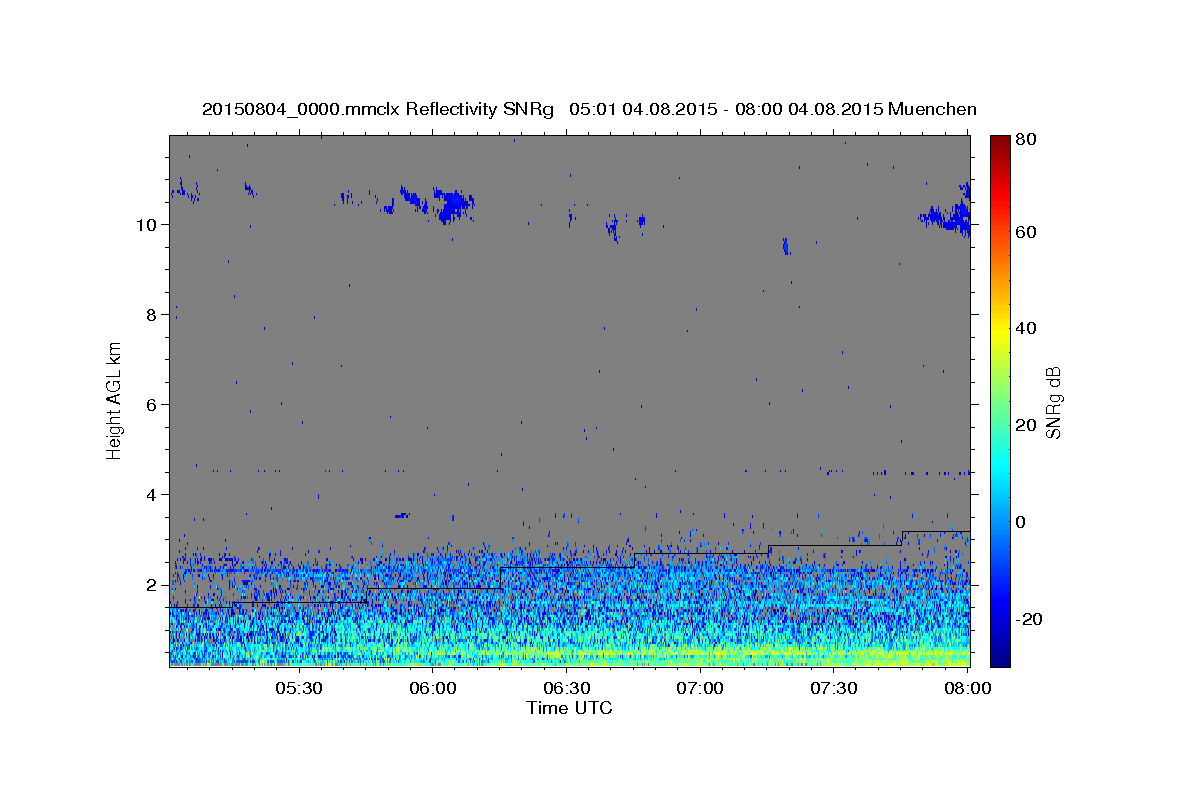Click the large blue cloud echo near 06:00
This screenshot has height=800, width=1200.
tap(453, 205)
